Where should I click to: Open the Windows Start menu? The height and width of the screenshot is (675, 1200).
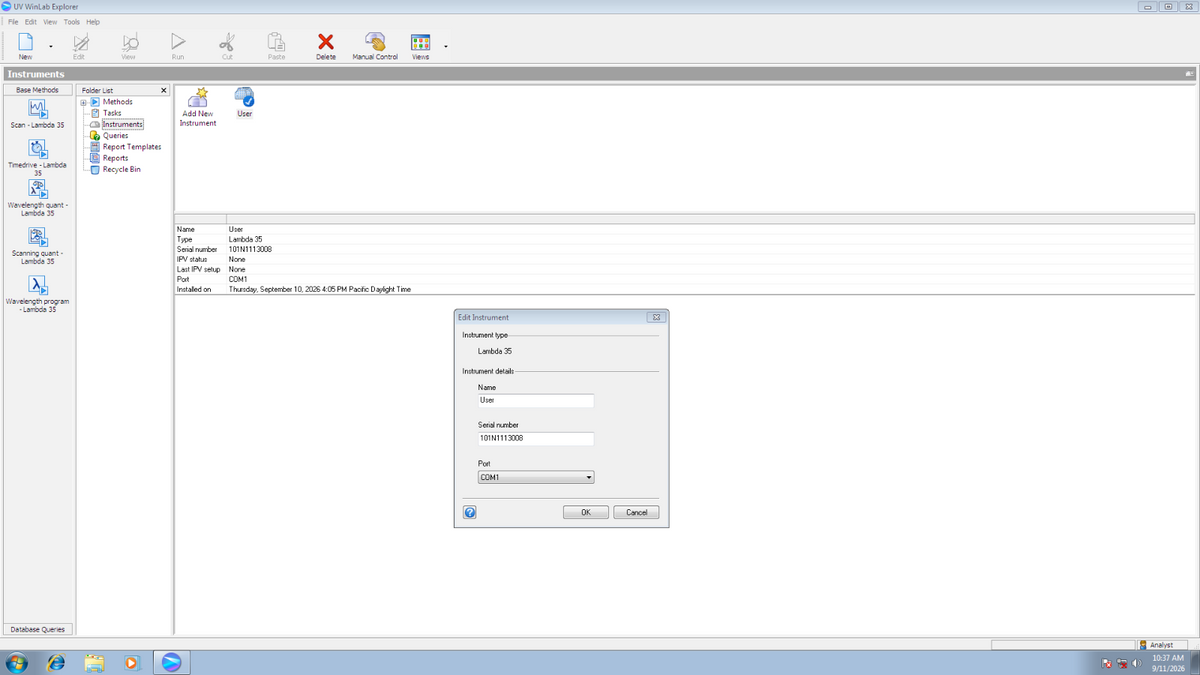pyautogui.click(x=17, y=661)
